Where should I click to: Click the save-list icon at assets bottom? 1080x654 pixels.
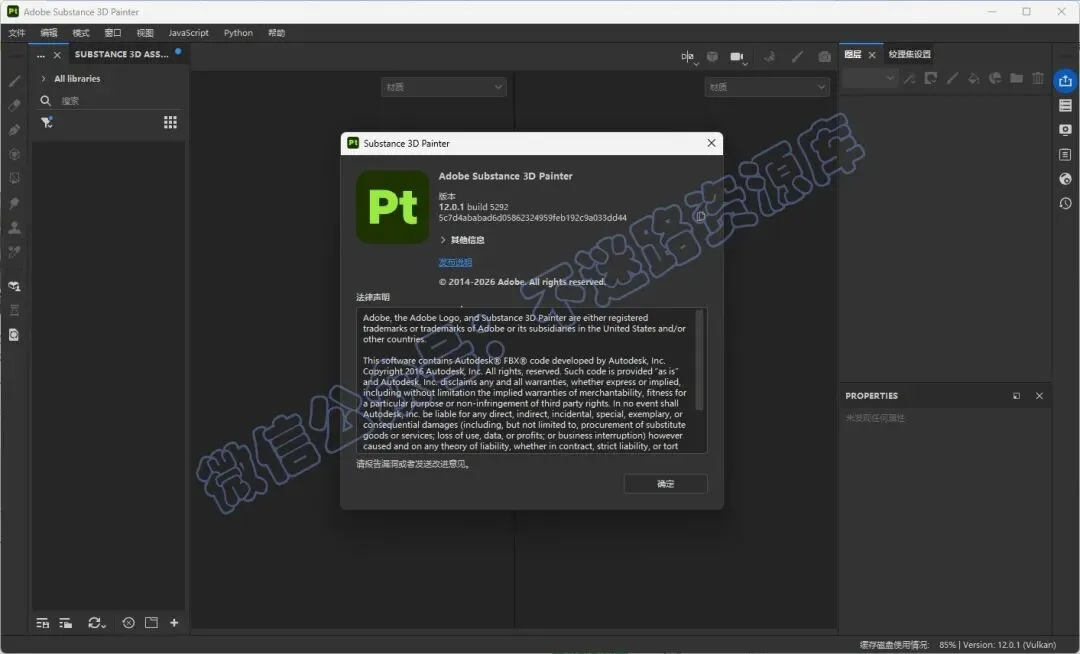(x=42, y=623)
